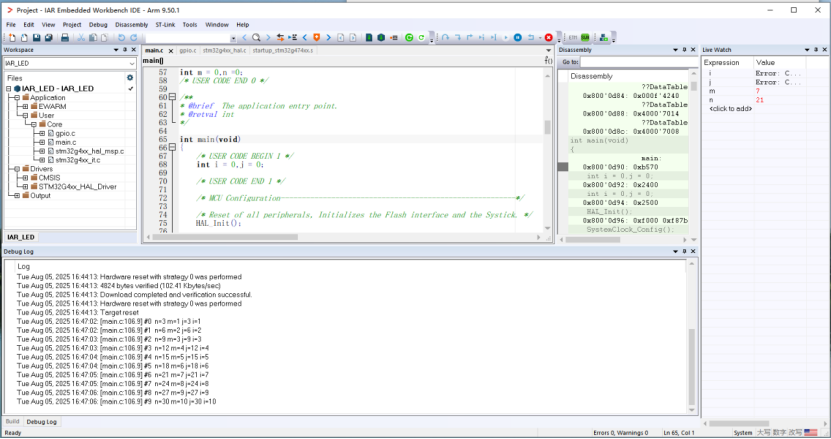
Task: Toggle bookmark using orange bookmark icon
Action: [316, 38]
